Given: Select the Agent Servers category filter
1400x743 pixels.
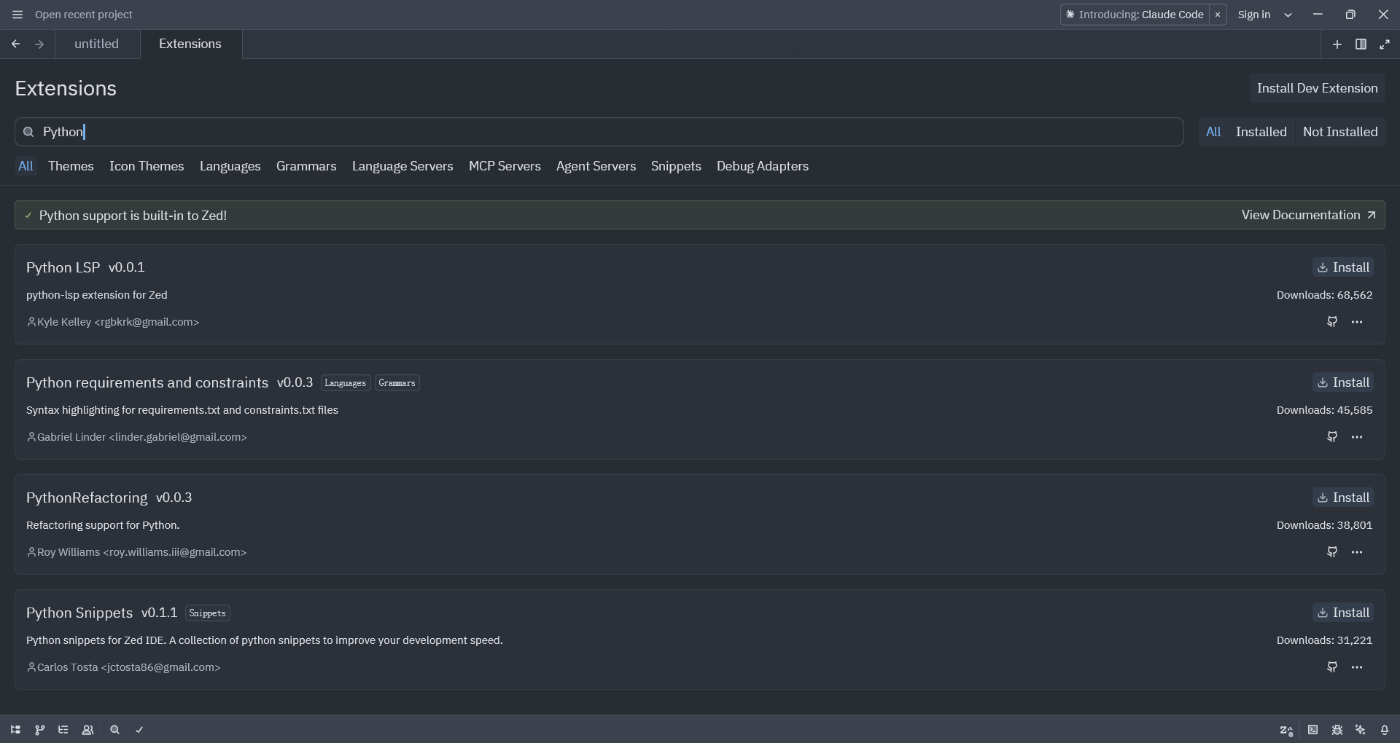Looking at the screenshot, I should (x=596, y=166).
